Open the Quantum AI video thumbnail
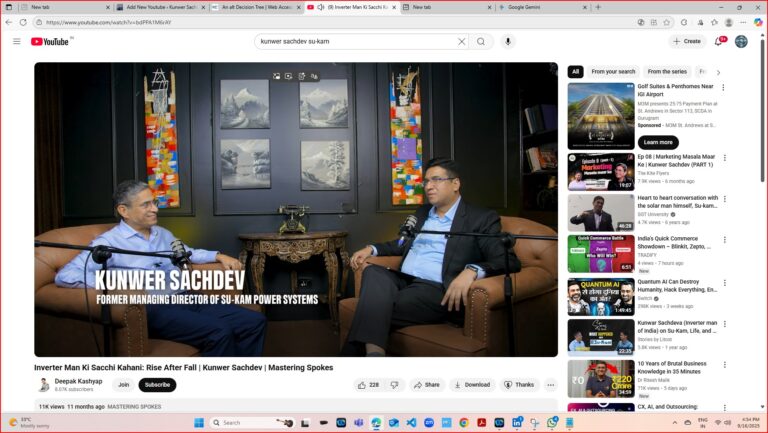This screenshot has width=768, height=433. pyautogui.click(x=601, y=297)
